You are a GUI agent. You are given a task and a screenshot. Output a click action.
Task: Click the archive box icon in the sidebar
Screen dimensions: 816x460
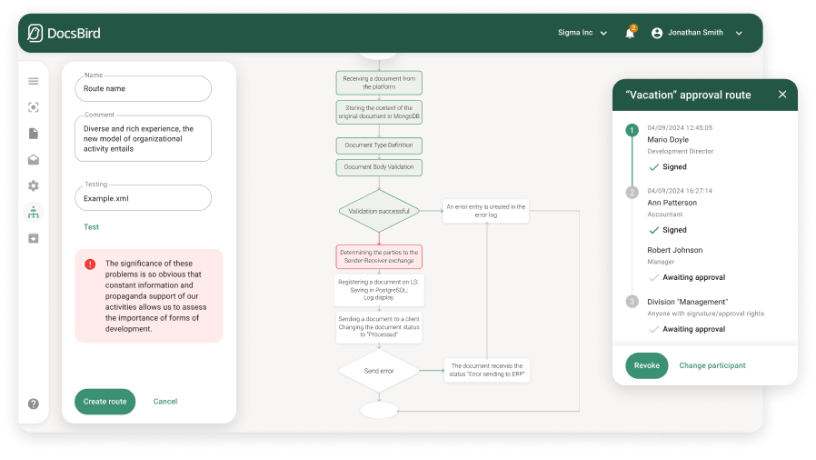(x=33, y=238)
